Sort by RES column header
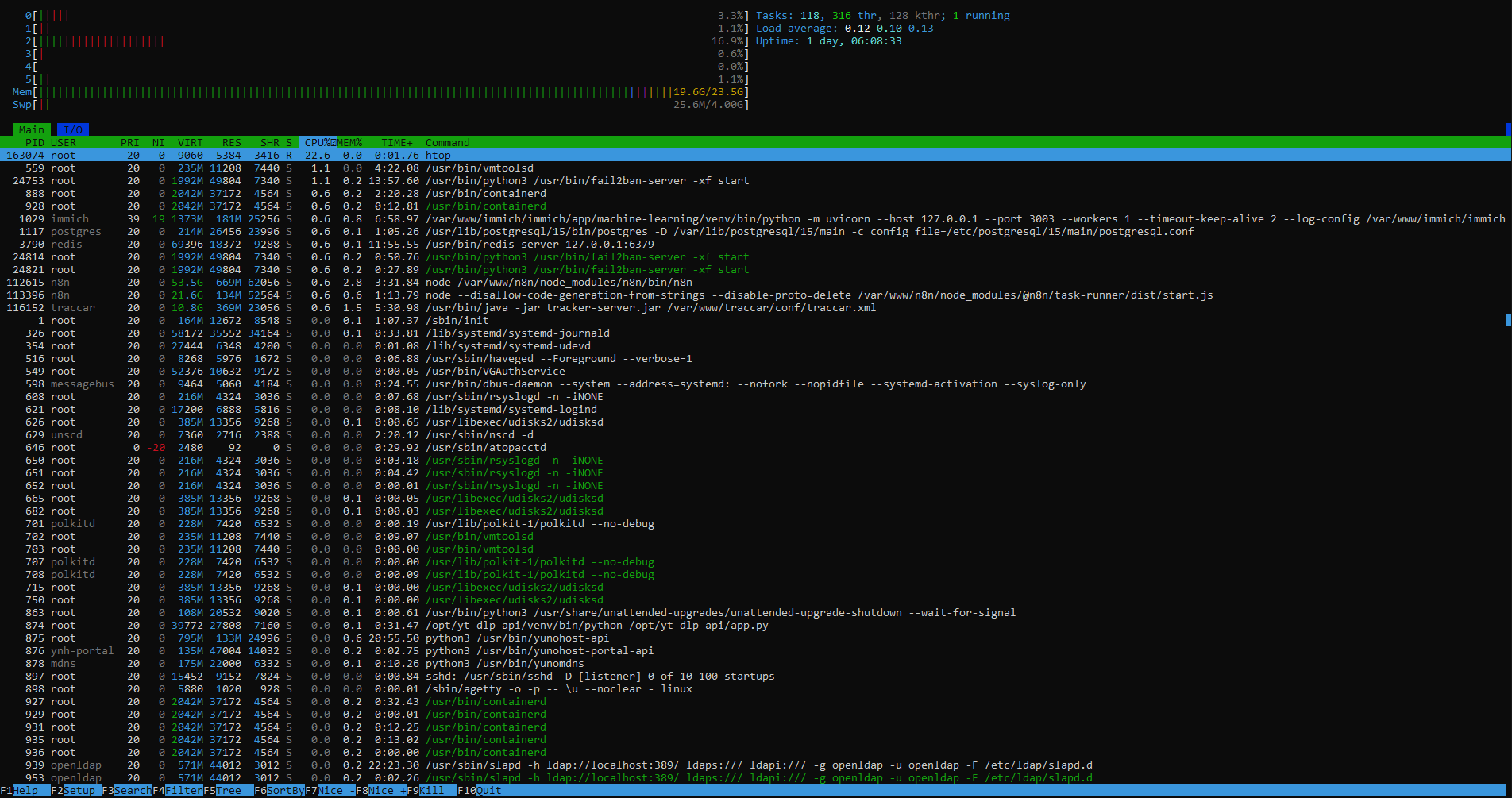This screenshot has width=1512, height=798. pyautogui.click(x=232, y=143)
